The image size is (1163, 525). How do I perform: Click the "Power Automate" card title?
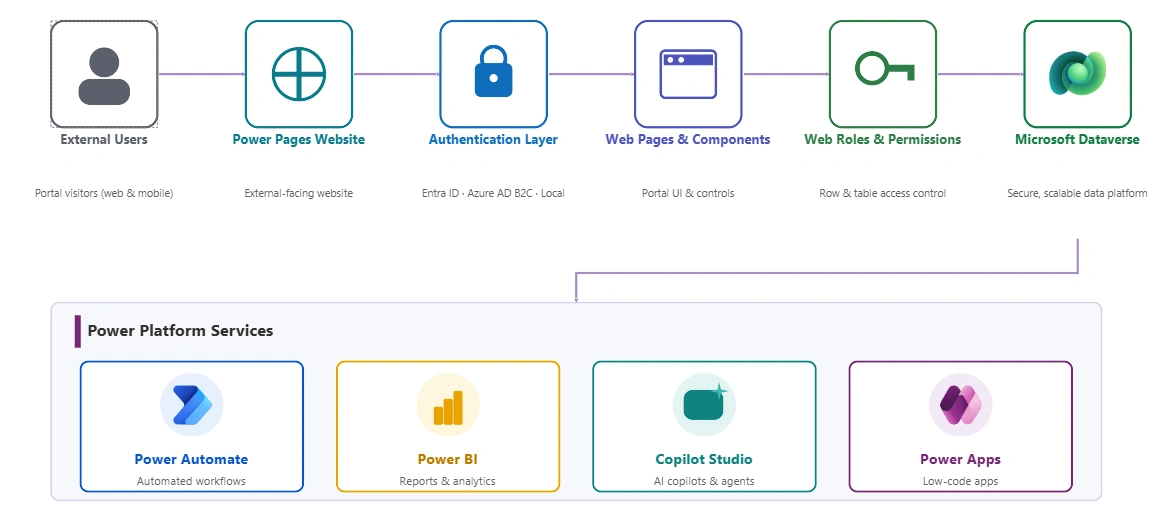click(191, 460)
